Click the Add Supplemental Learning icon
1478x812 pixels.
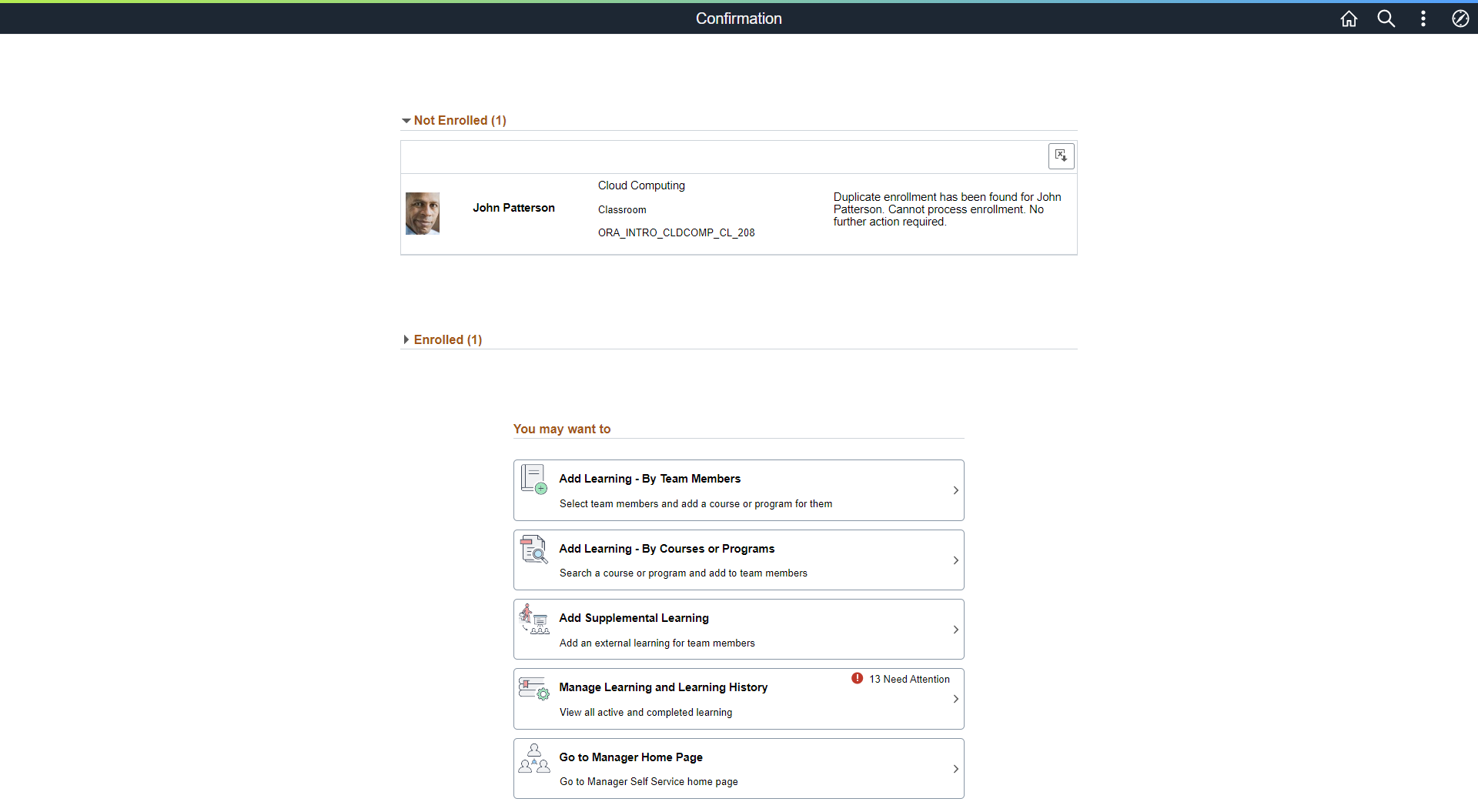click(534, 619)
